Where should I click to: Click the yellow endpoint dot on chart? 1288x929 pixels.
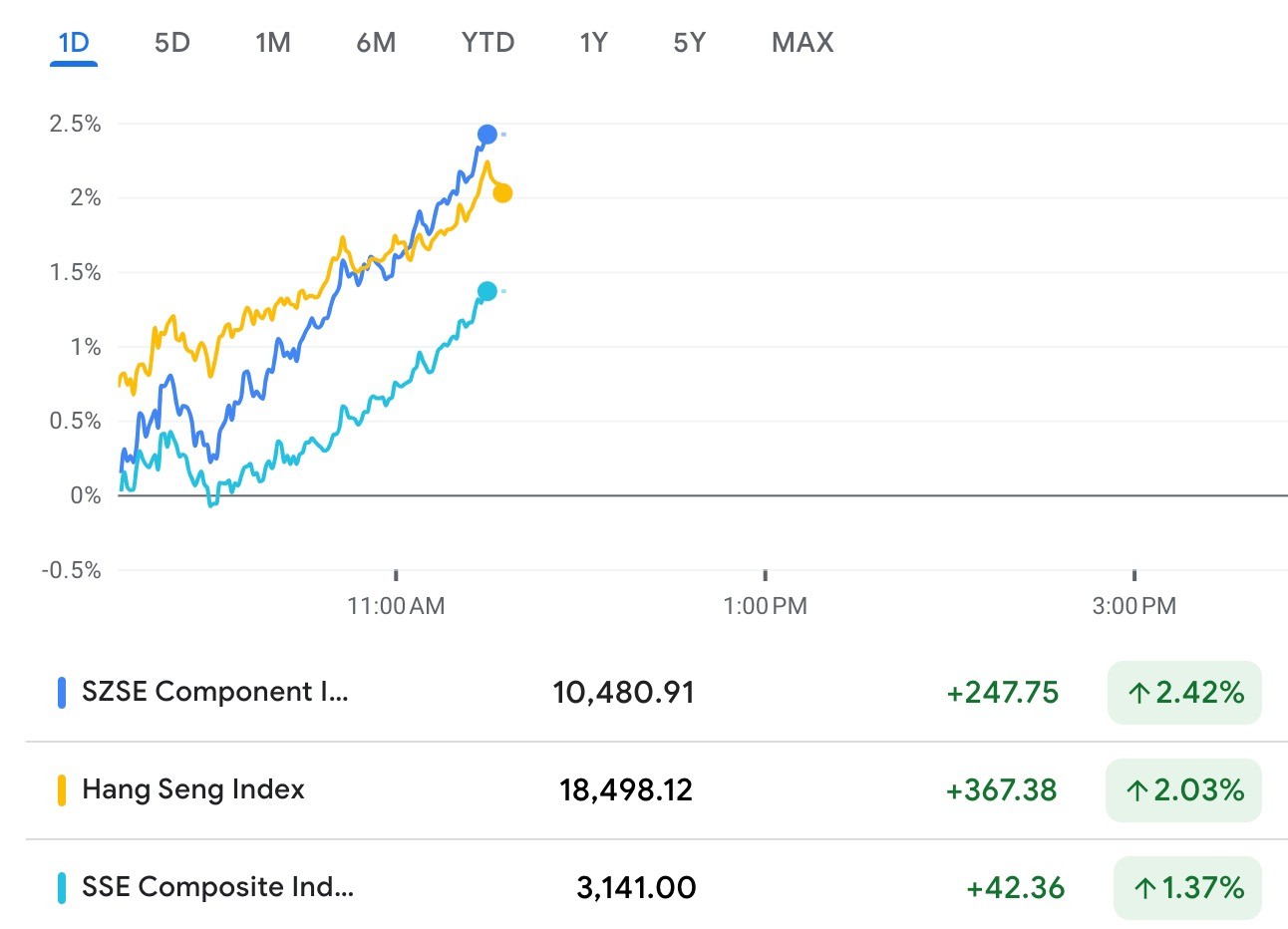(x=502, y=193)
